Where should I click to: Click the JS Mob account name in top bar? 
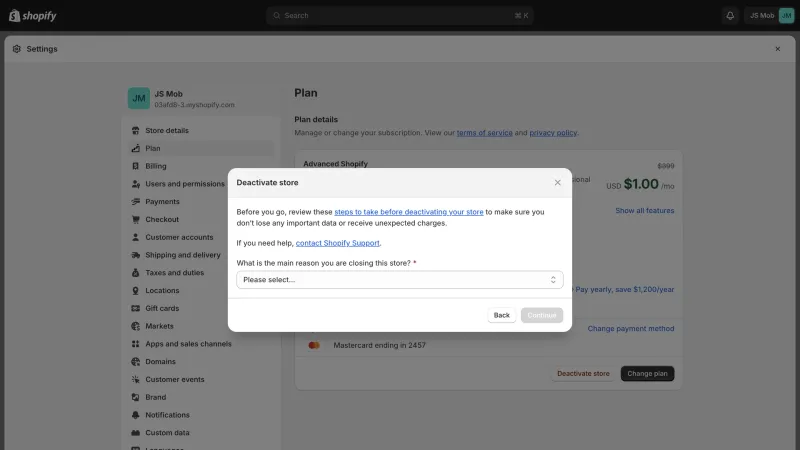[x=762, y=16]
